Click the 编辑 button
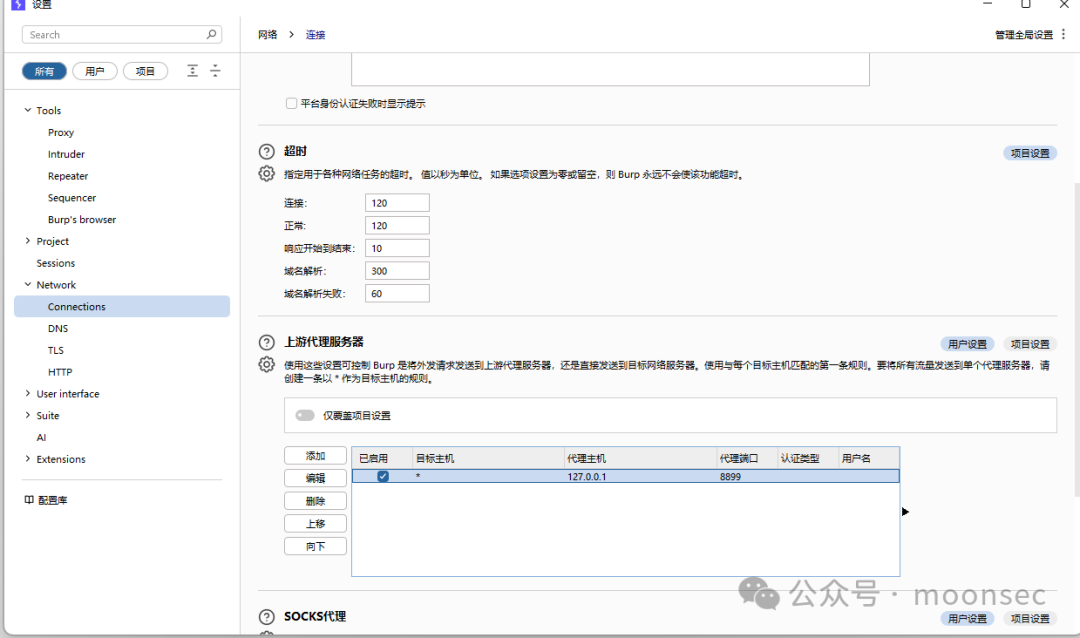 315,478
